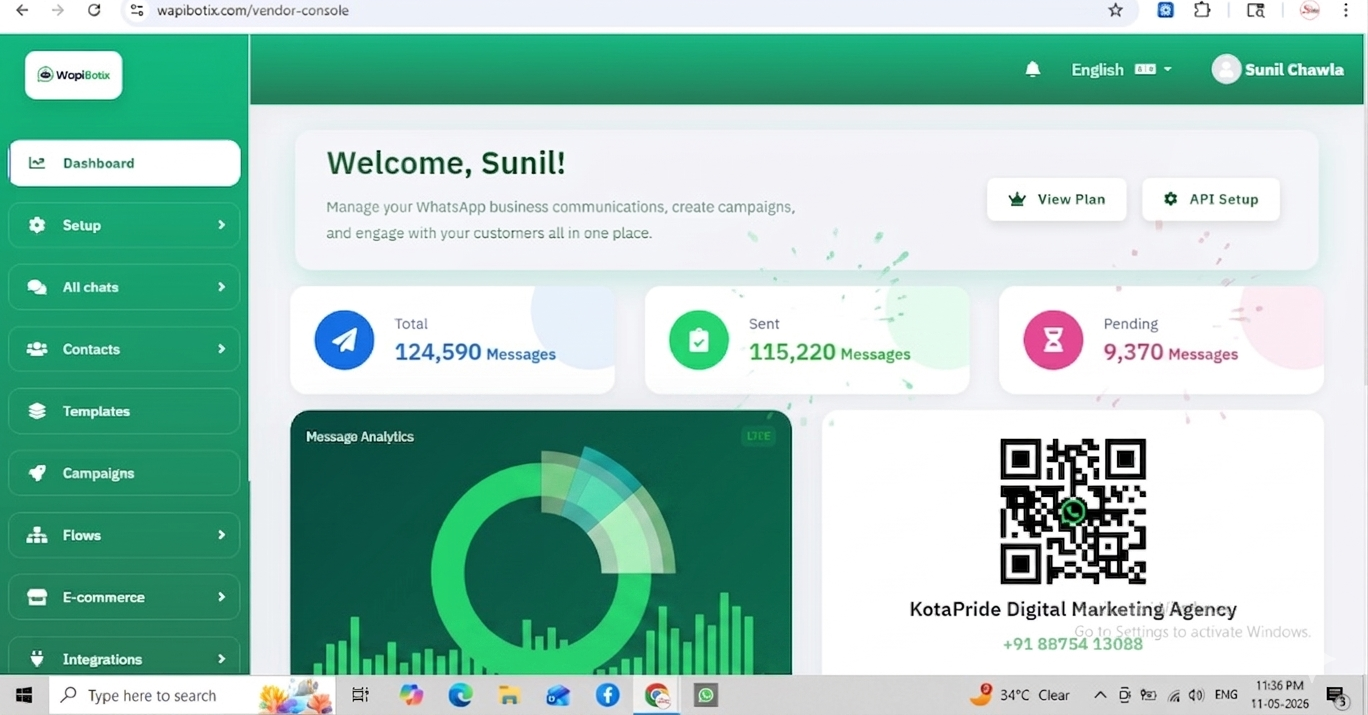
Task: Open Microsoft Edge from the taskbar
Action: point(460,695)
